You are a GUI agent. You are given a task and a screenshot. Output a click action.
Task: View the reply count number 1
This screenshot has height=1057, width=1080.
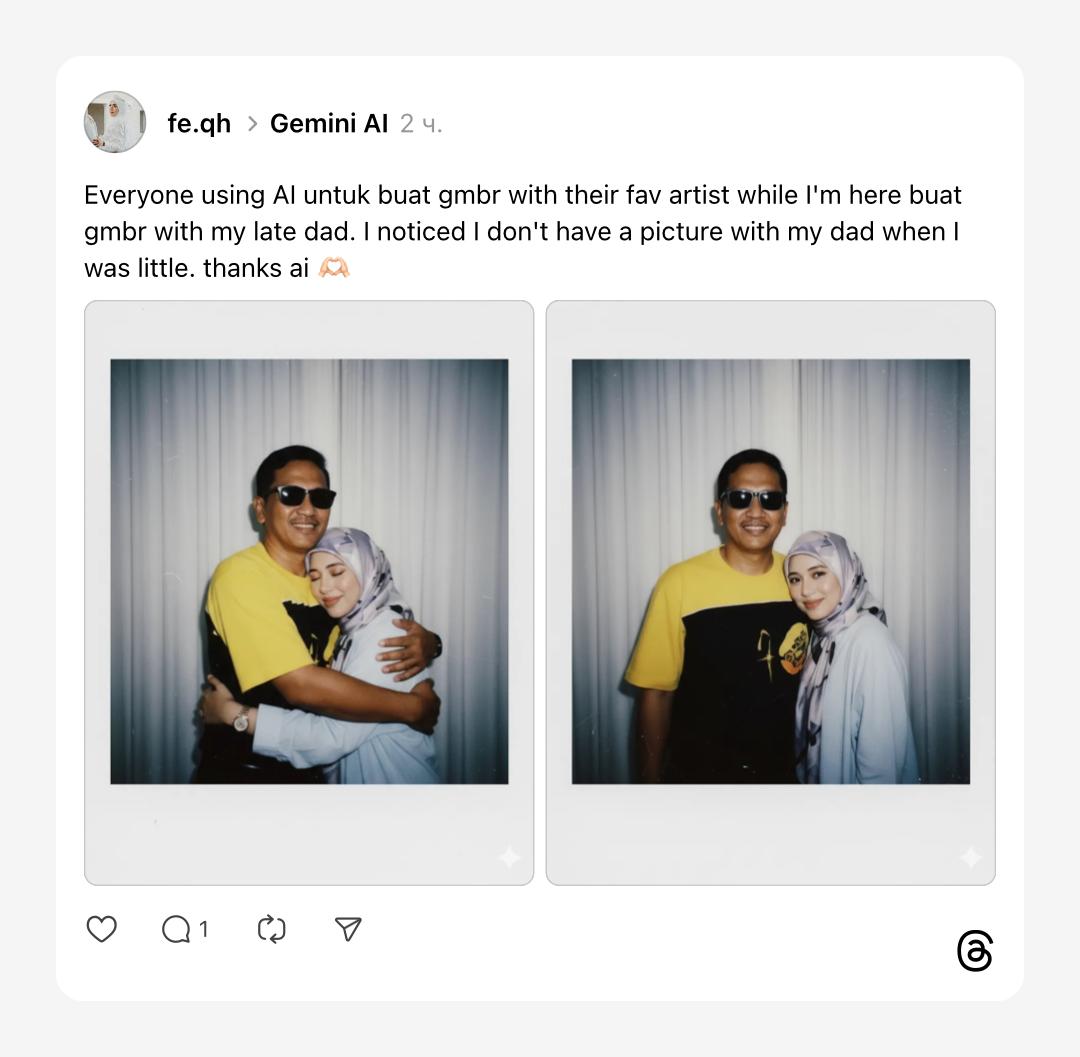tap(204, 930)
